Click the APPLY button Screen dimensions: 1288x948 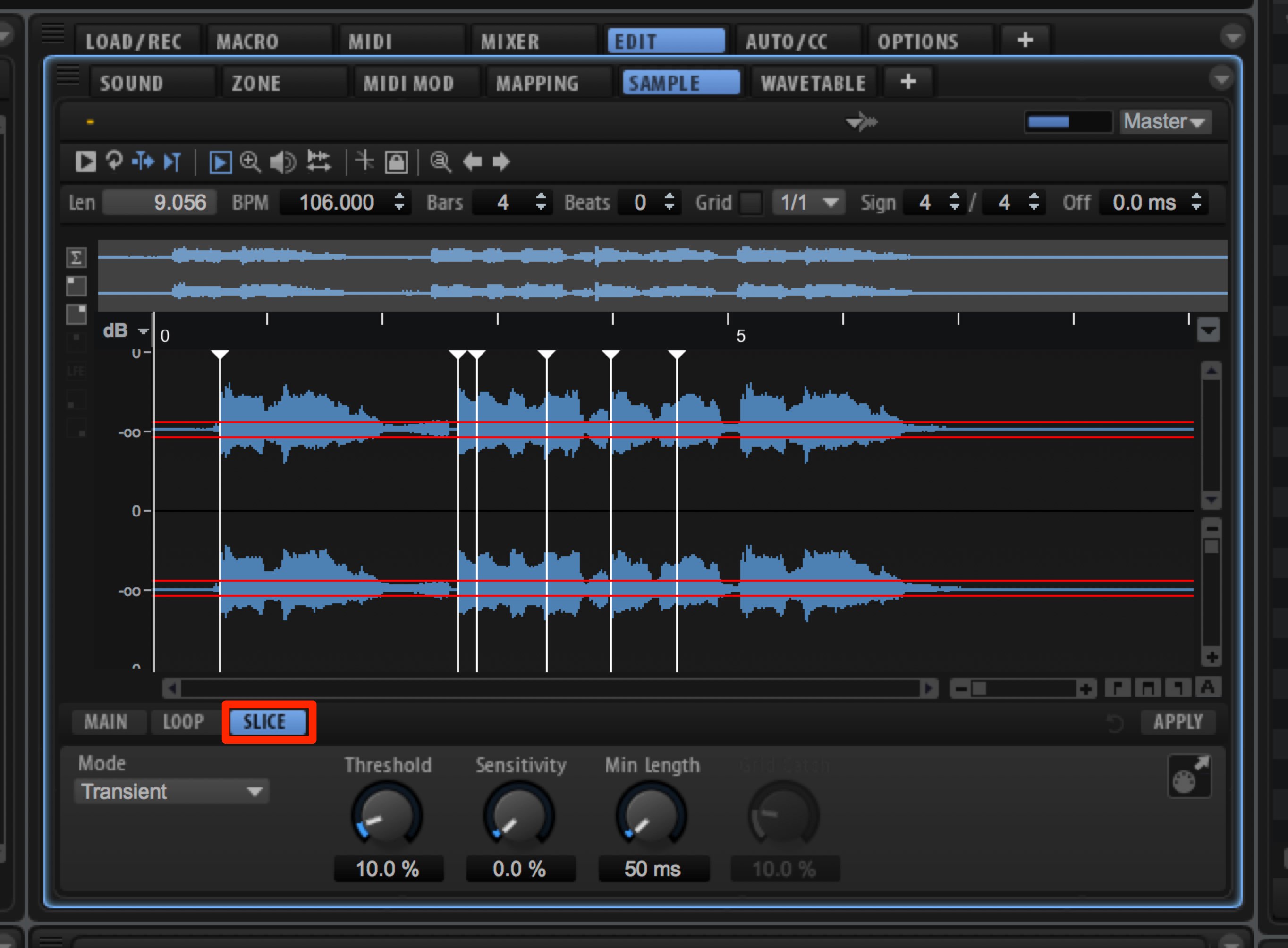pyautogui.click(x=1178, y=722)
